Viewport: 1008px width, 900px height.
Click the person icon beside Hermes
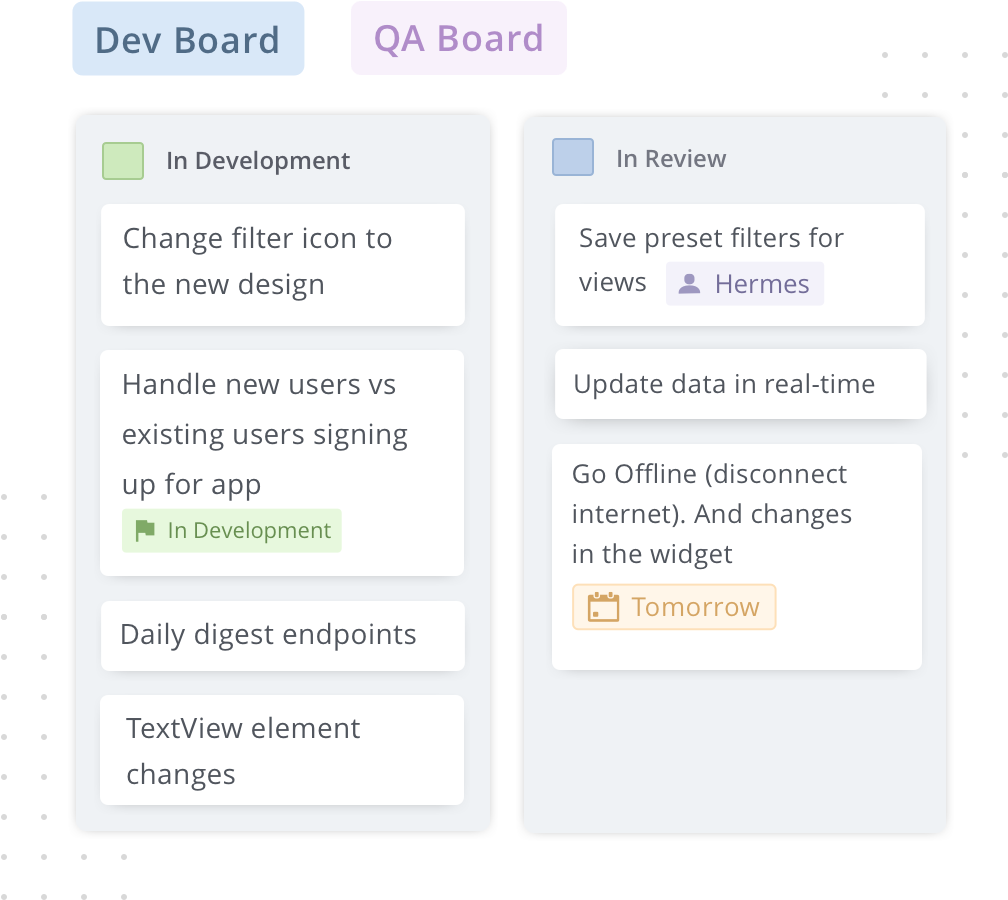[x=689, y=284]
